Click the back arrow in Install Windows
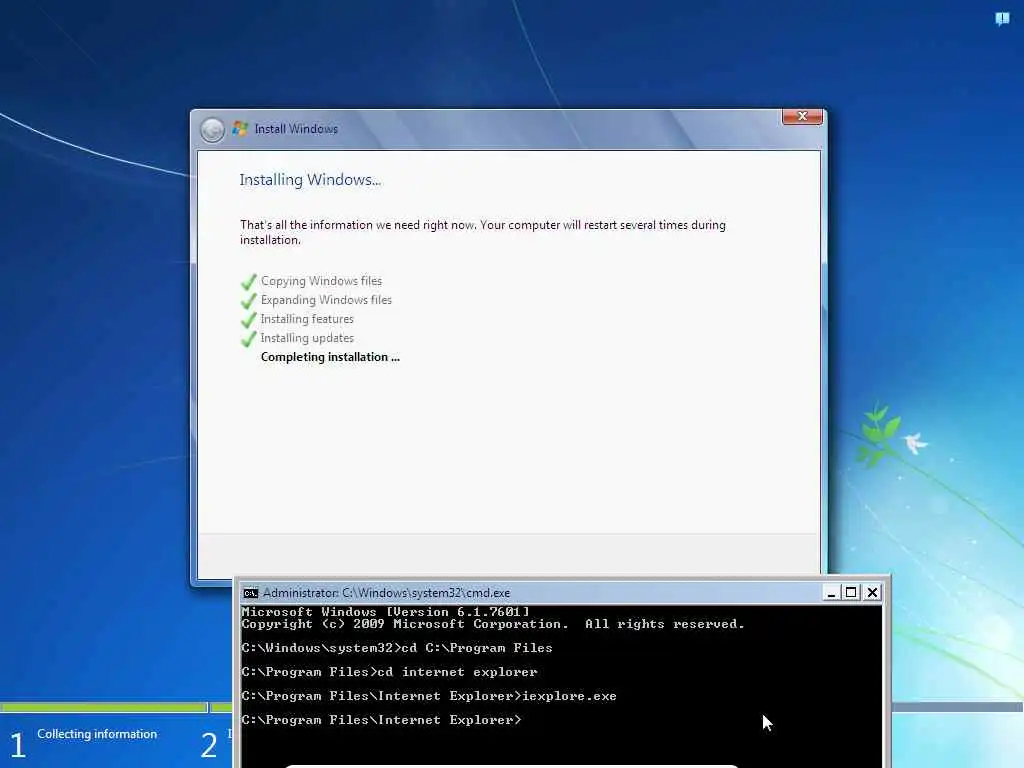Screen dimensions: 1024x768 tap(212, 130)
